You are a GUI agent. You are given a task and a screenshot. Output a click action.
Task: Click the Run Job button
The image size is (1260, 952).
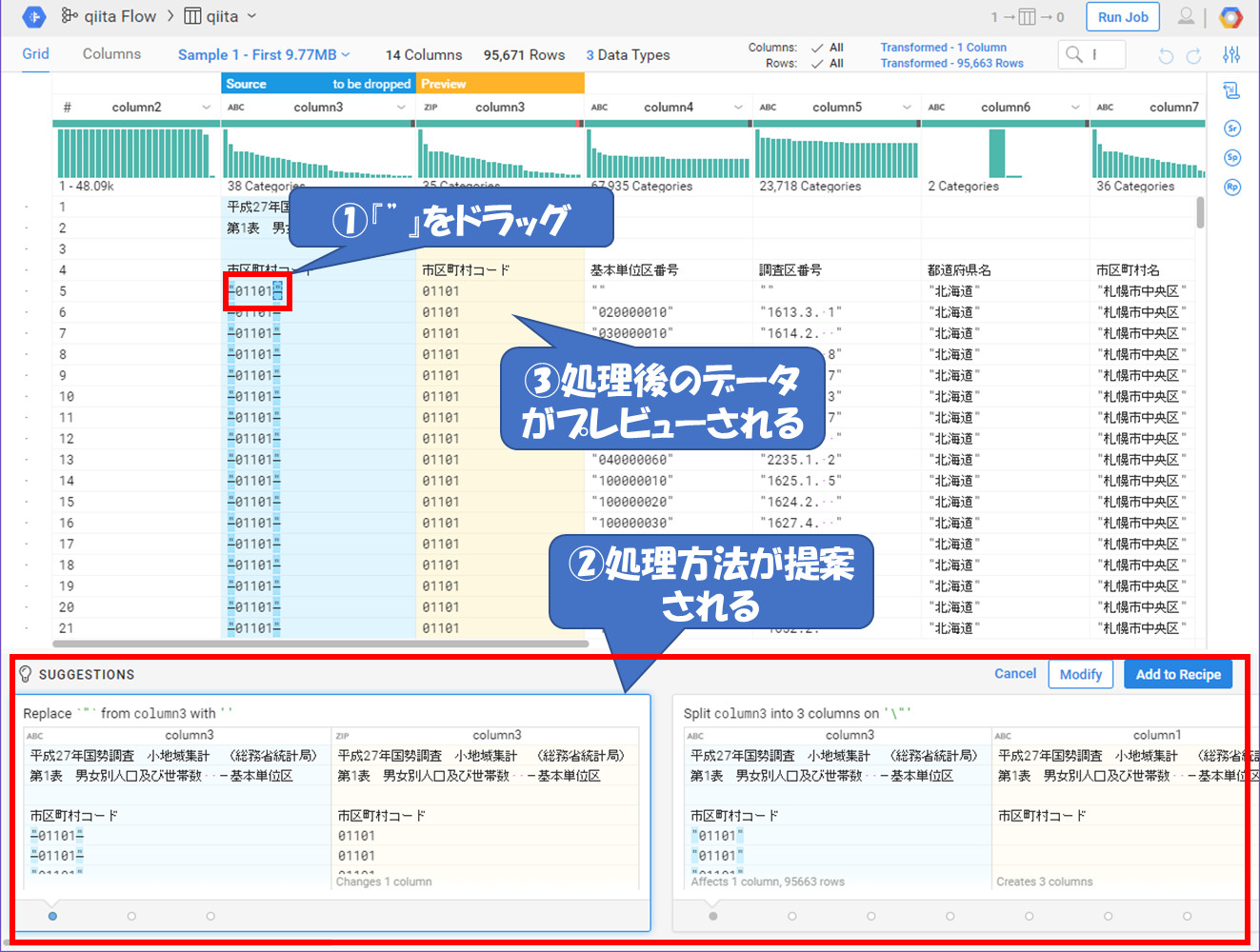pyautogui.click(x=1123, y=17)
